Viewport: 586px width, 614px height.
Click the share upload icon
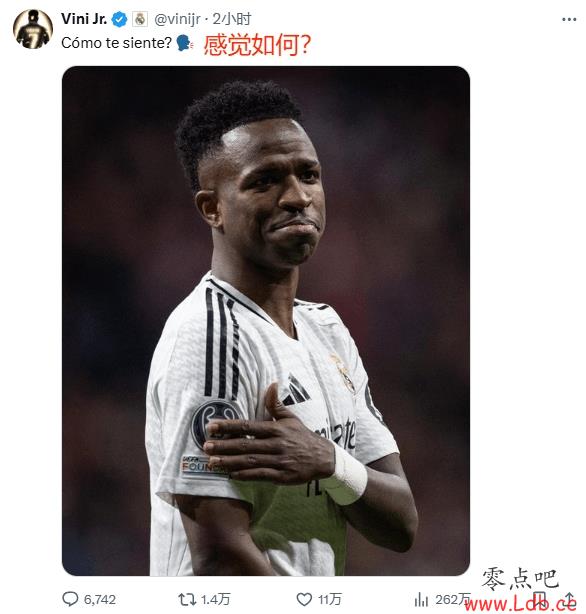(570, 599)
